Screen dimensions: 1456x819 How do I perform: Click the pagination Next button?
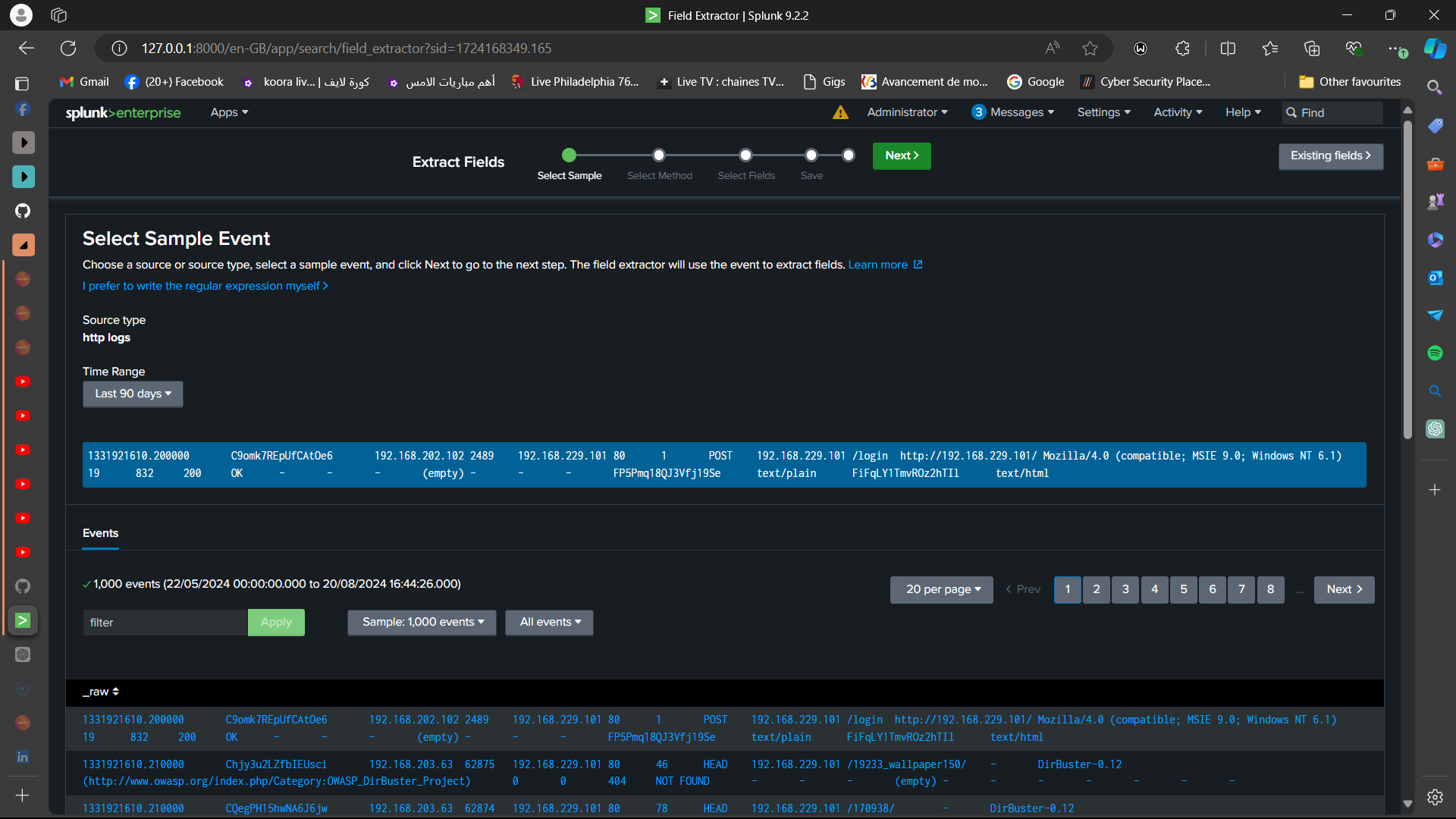(x=1345, y=589)
